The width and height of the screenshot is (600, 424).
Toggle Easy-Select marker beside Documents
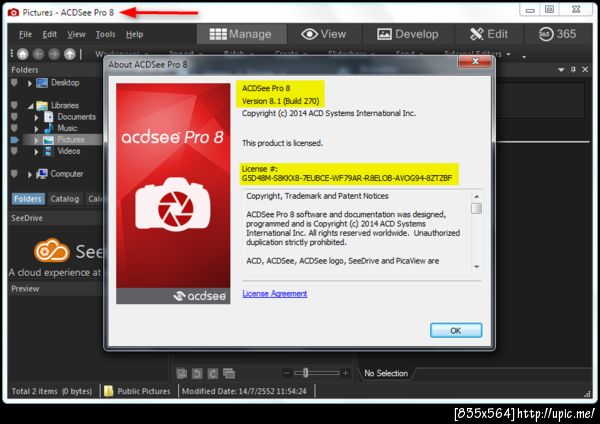pos(14,117)
